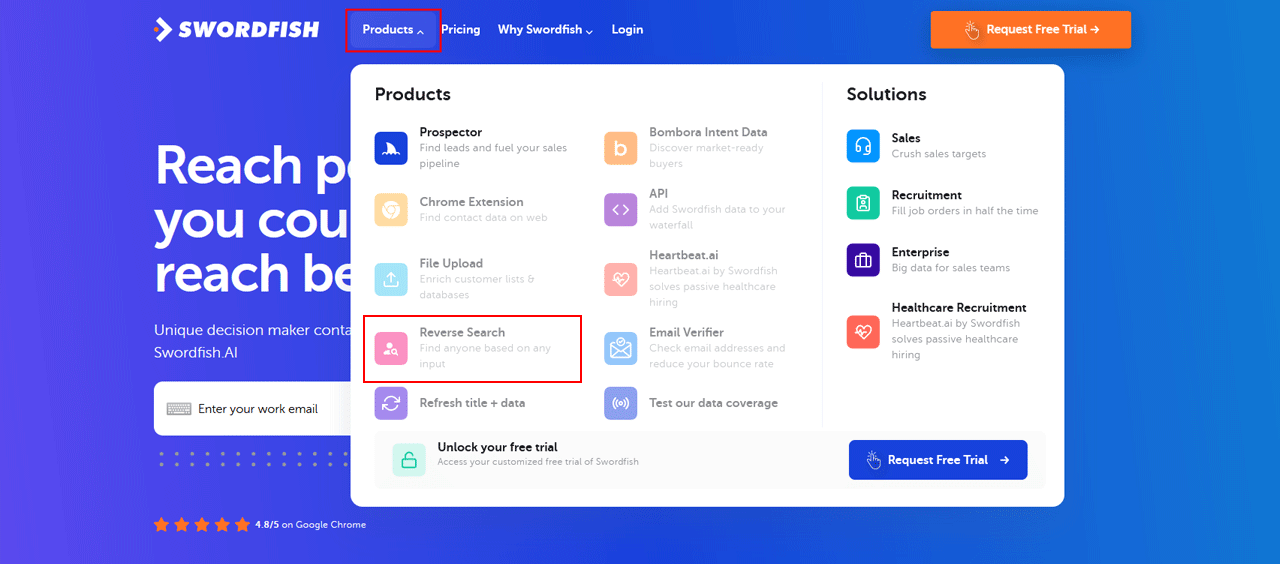Open the Pricing page
The image size is (1280, 564).
point(460,30)
